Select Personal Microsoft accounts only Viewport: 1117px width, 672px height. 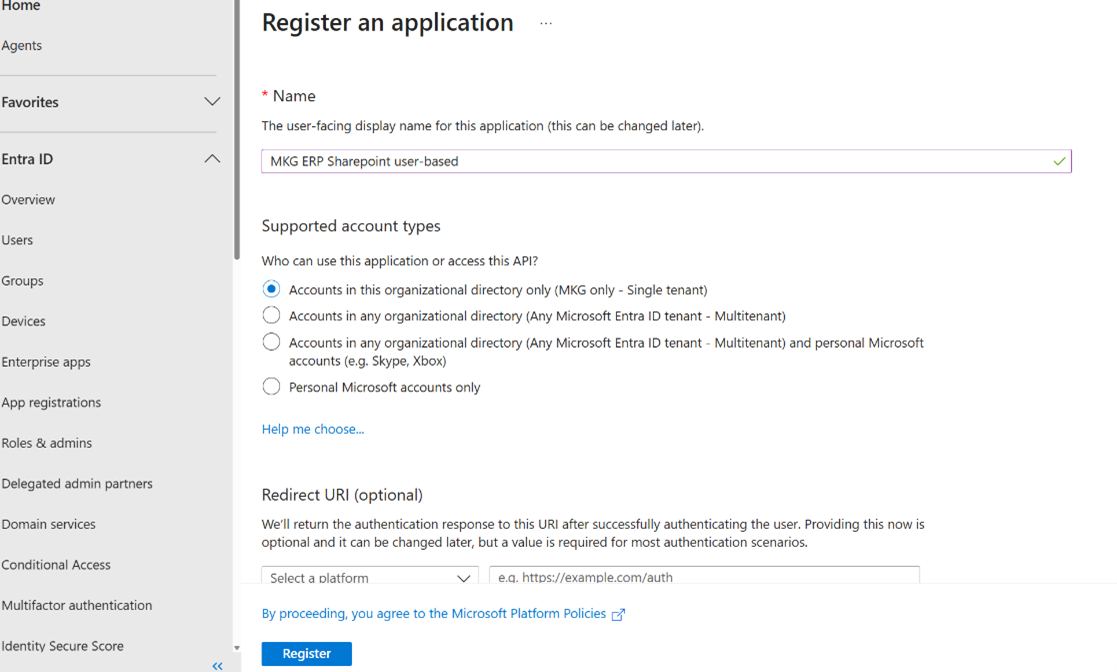pos(271,387)
